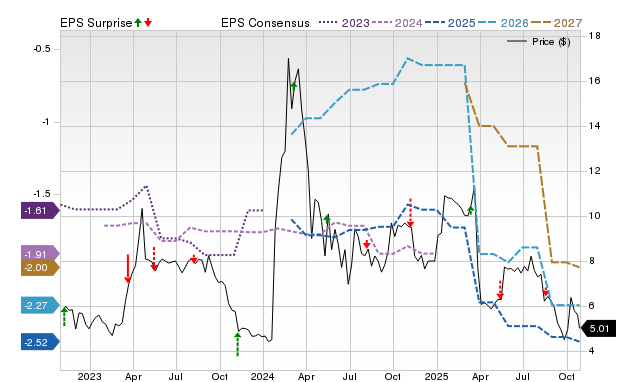
Task: Click the green surprise arrow at the 2024 price peak
Action: [293, 86]
